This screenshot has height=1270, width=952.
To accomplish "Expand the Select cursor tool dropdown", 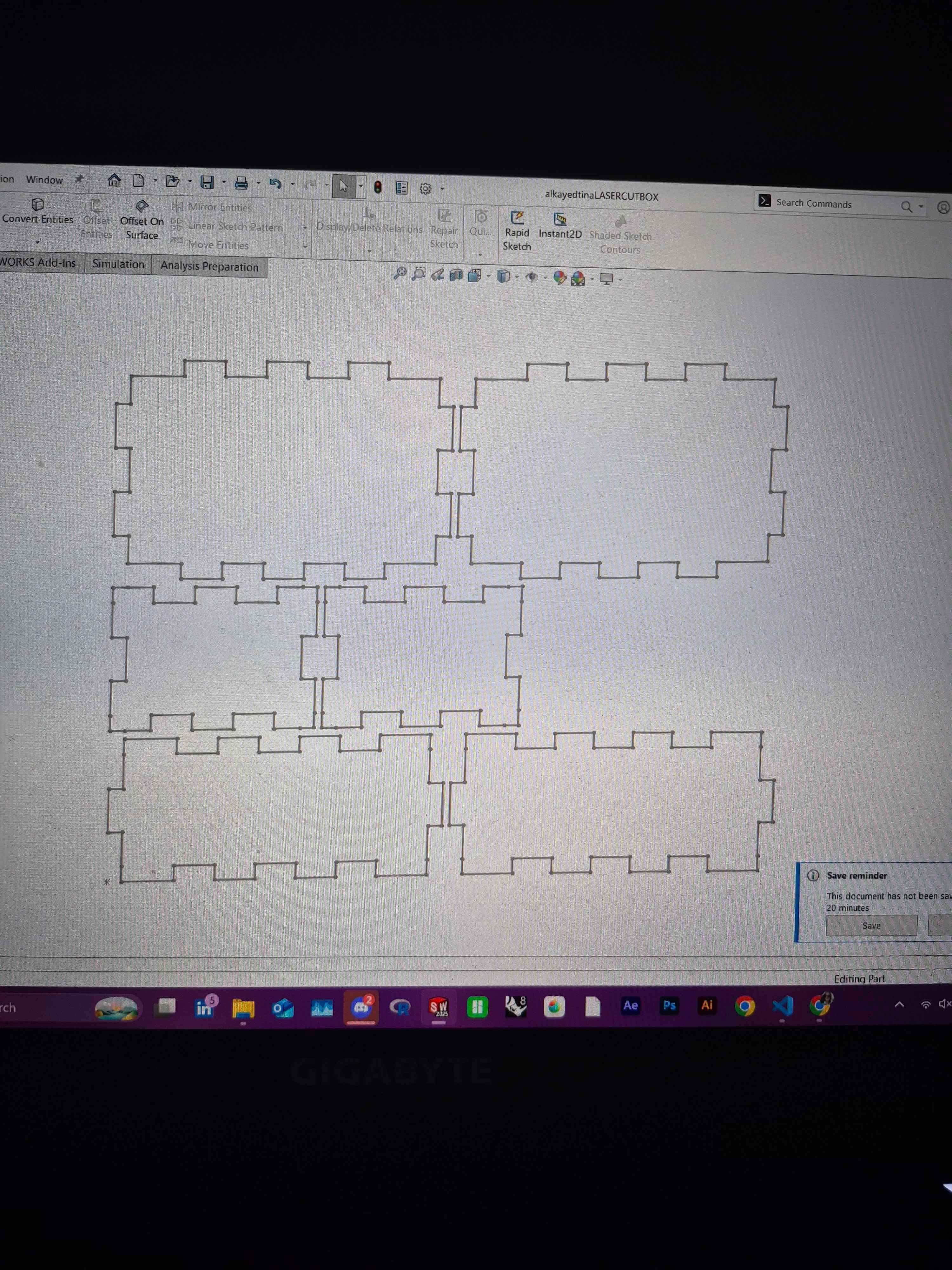I will (x=361, y=187).
